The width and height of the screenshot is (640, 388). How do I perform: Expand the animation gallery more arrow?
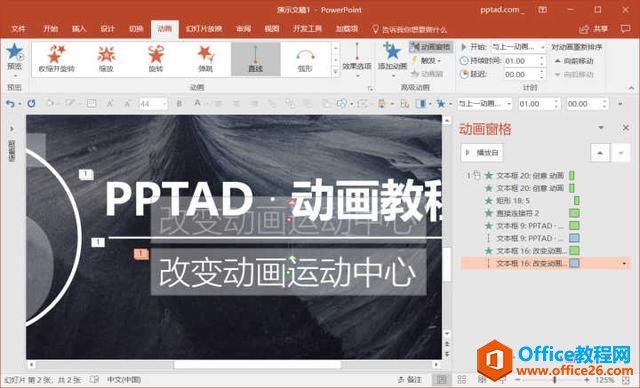tap(336, 72)
